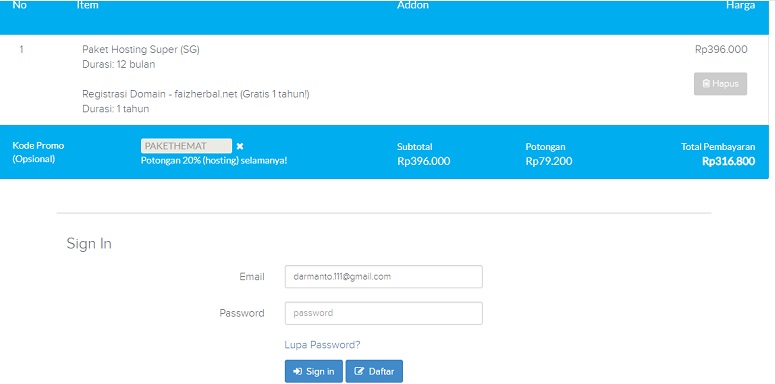The width and height of the screenshot is (775, 384).
Task: Open registration via Daftar button
Action: (374, 371)
